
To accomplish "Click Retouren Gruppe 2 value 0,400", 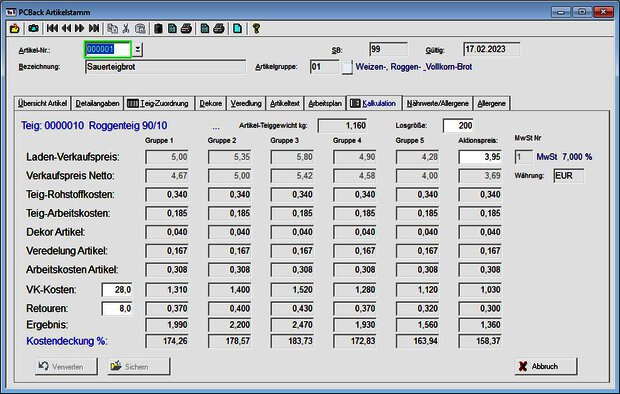I will coord(229,308).
